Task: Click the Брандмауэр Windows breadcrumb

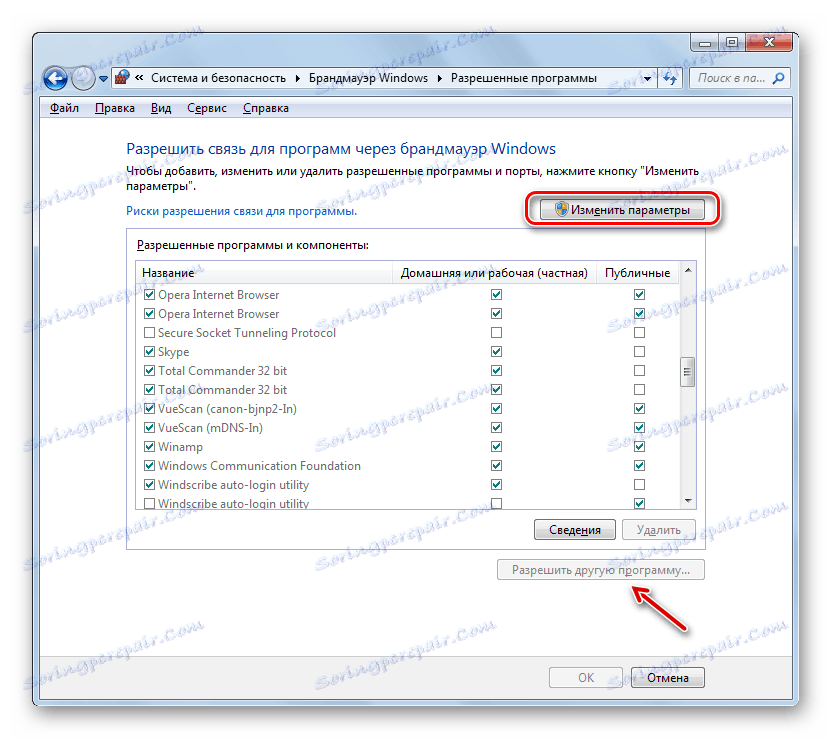Action: point(368,78)
